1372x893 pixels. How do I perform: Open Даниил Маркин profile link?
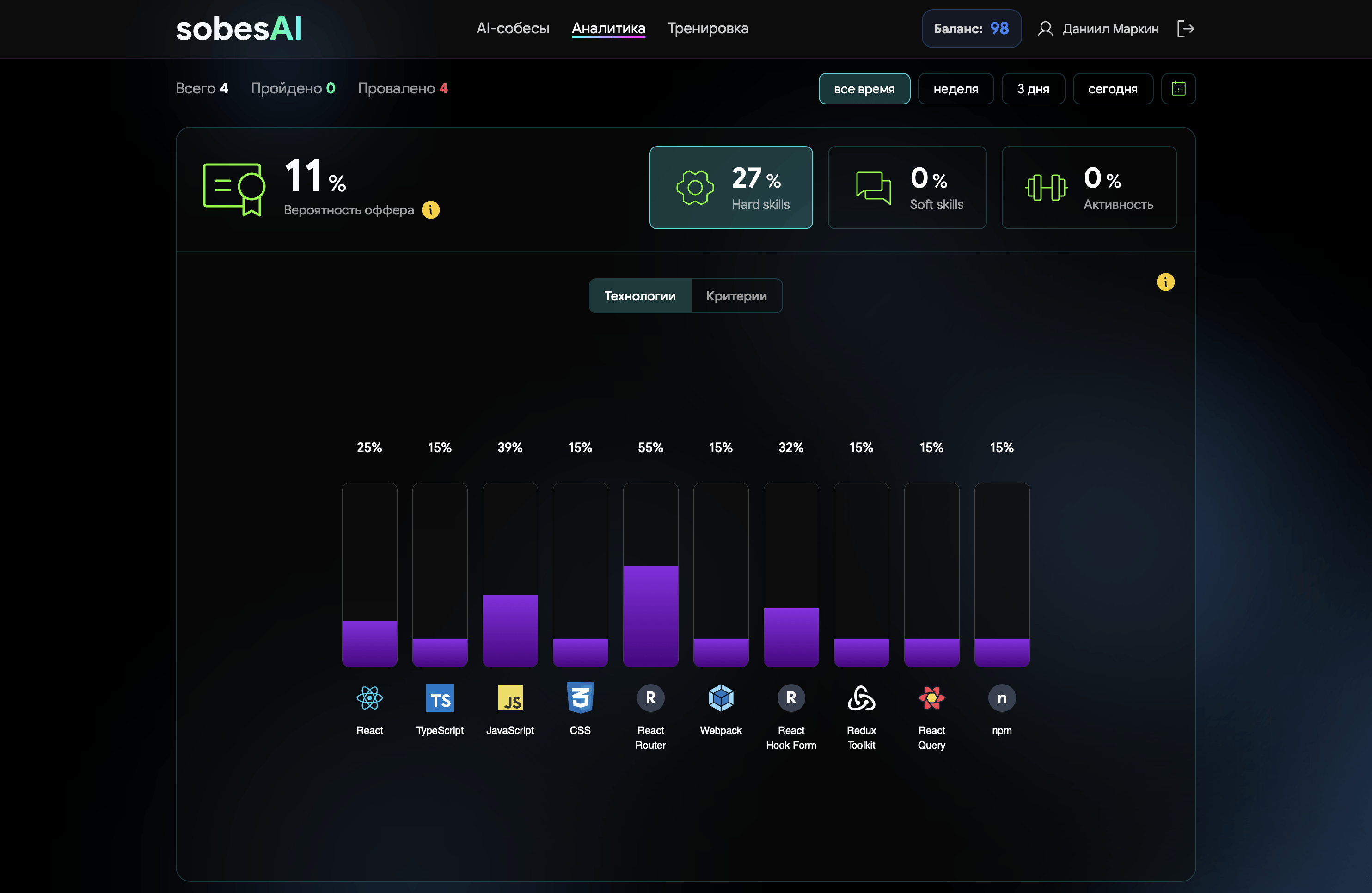click(1099, 29)
